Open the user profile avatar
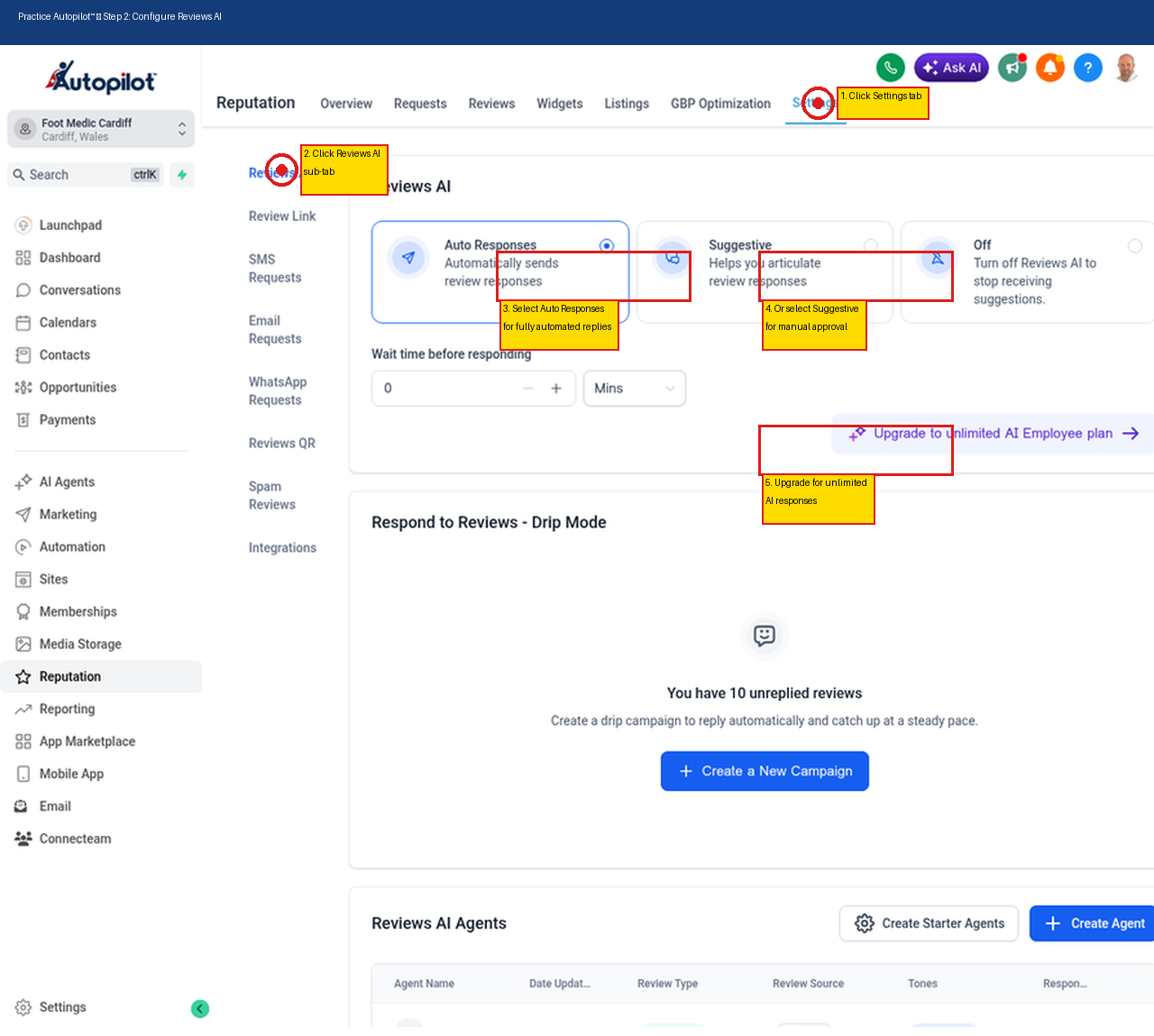Screen dimensions: 1154x1036 tap(1126, 68)
